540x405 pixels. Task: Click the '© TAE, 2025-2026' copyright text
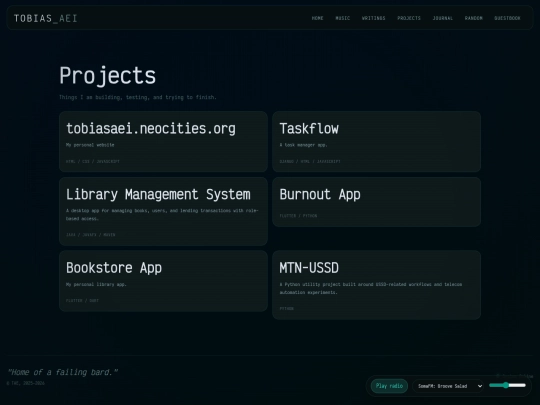pos(26,383)
